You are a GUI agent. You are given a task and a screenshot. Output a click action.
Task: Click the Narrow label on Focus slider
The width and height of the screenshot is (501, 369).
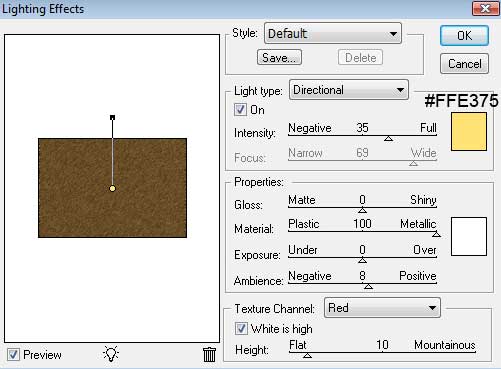click(305, 153)
